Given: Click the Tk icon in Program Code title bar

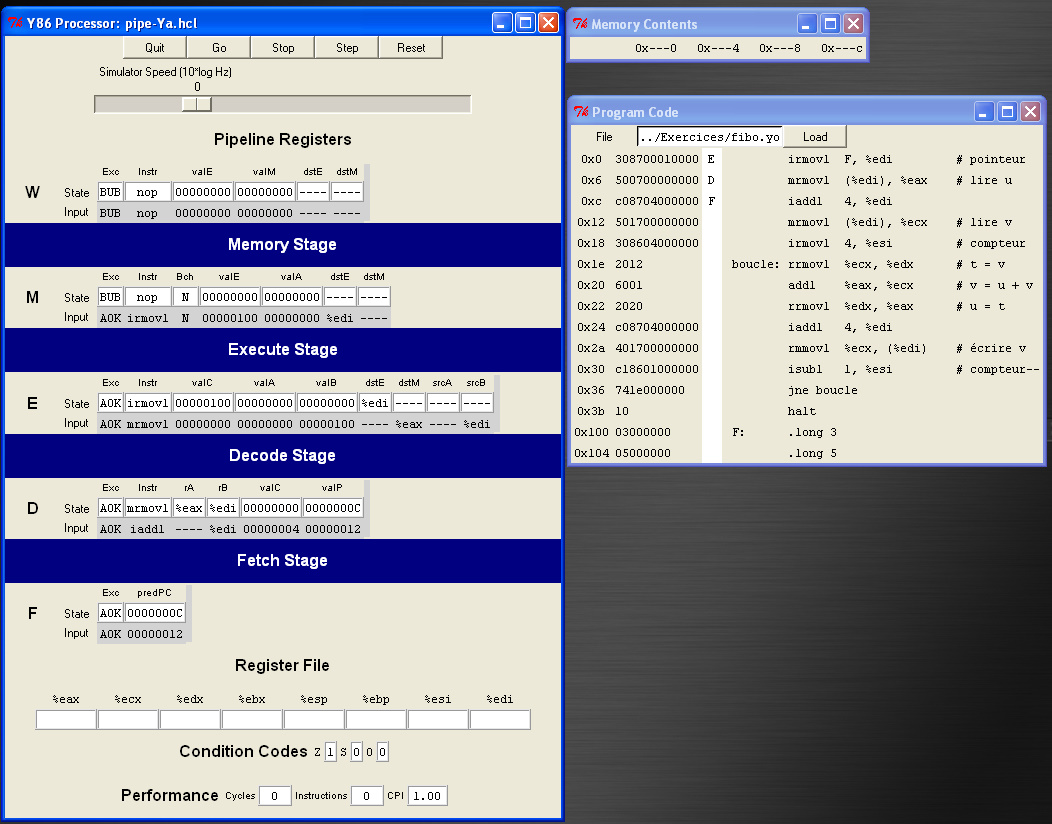Looking at the screenshot, I should click(581, 112).
